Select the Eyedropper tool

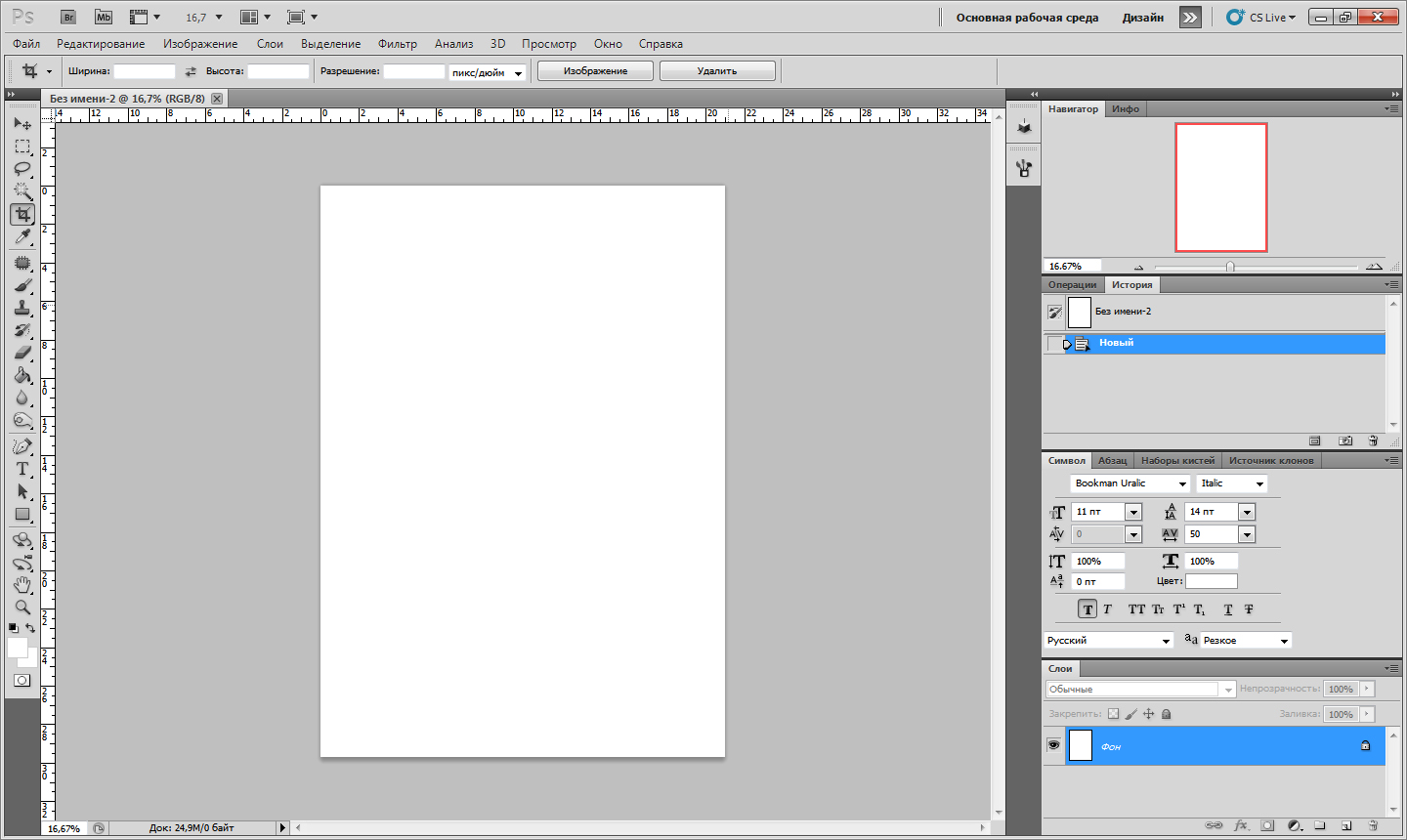point(22,236)
